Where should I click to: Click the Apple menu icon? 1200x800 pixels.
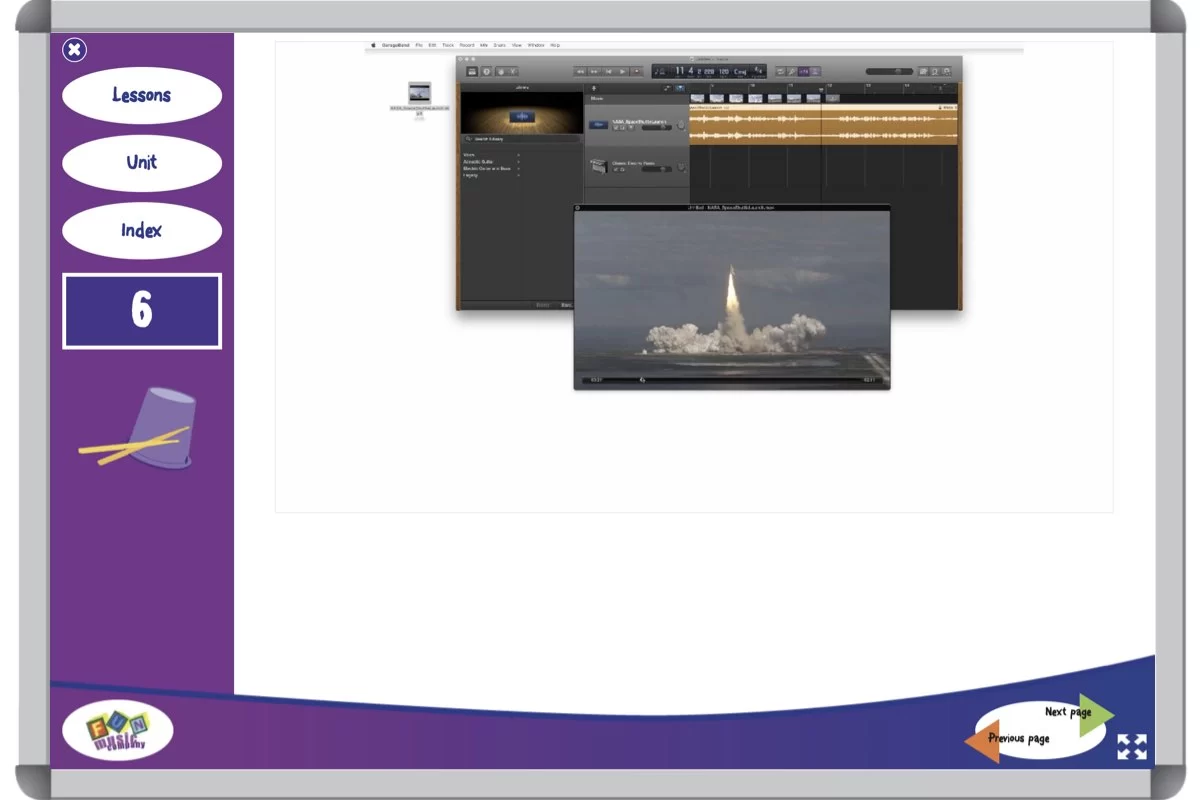[373, 45]
